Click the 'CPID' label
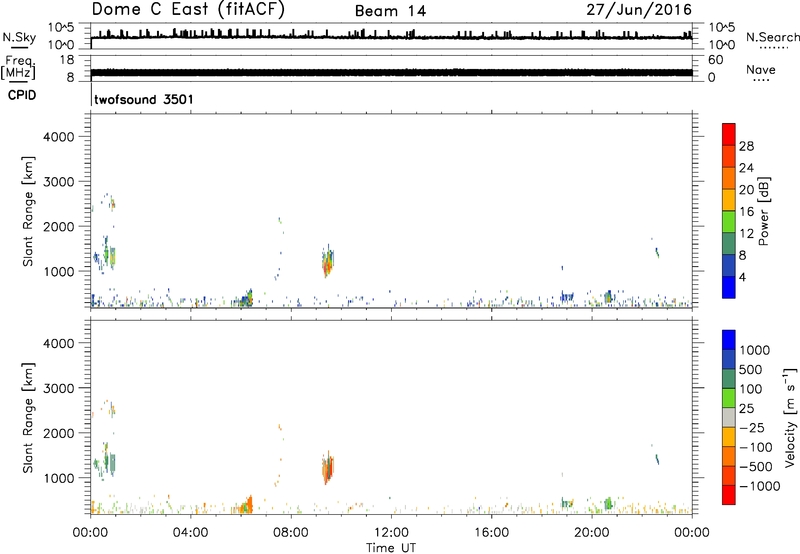800x554 pixels. click(22, 95)
